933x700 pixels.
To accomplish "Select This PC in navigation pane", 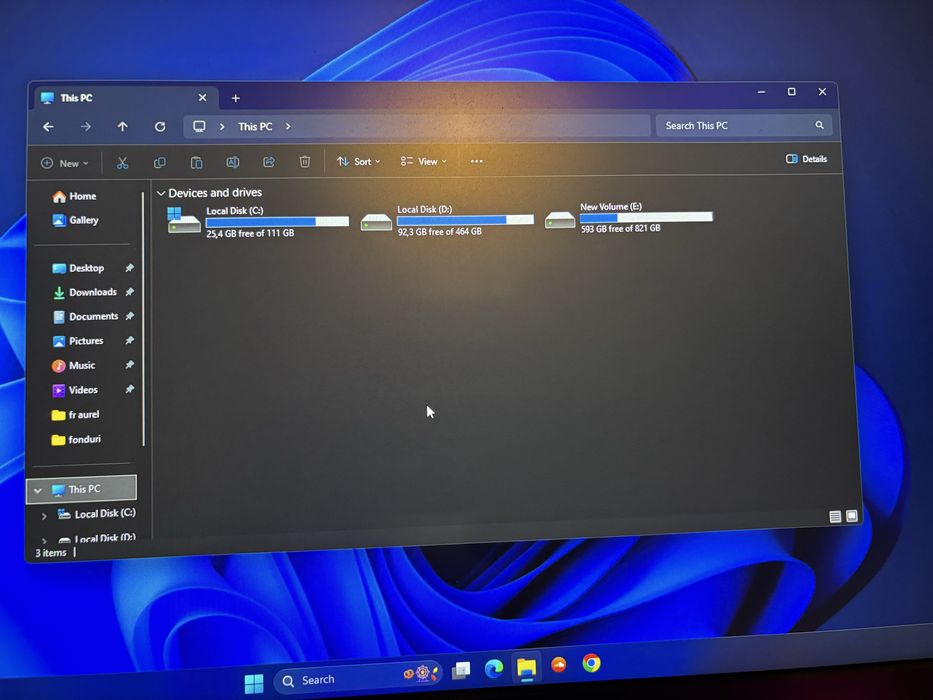I will [83, 489].
